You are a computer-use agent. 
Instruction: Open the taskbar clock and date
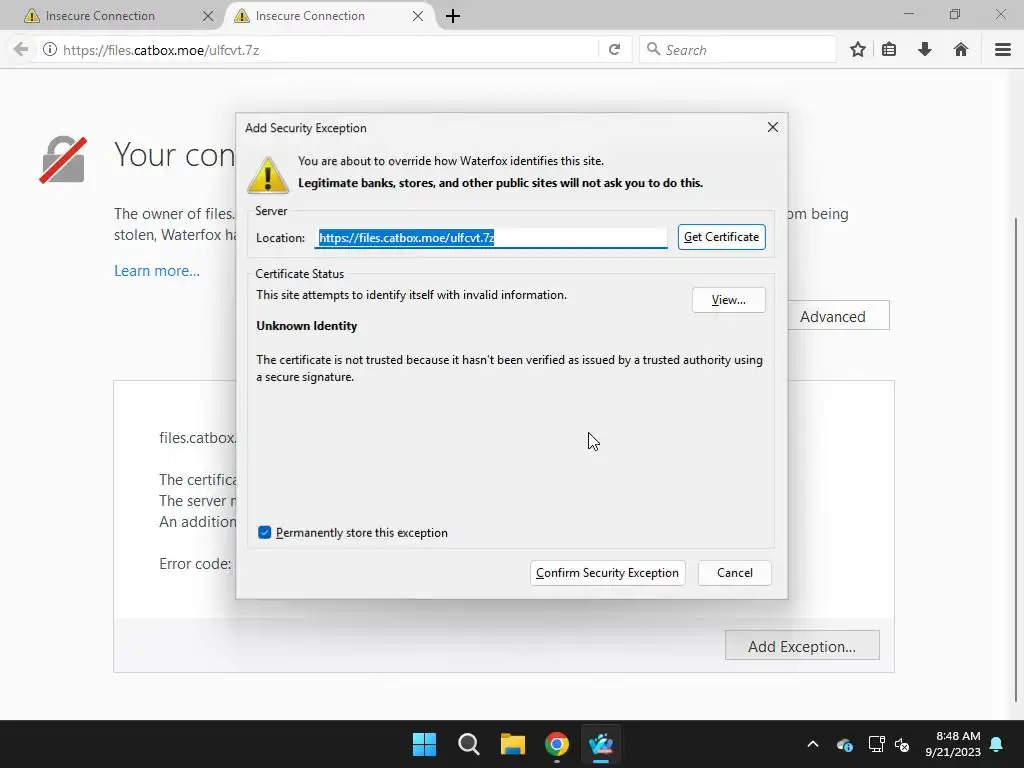click(x=953, y=744)
